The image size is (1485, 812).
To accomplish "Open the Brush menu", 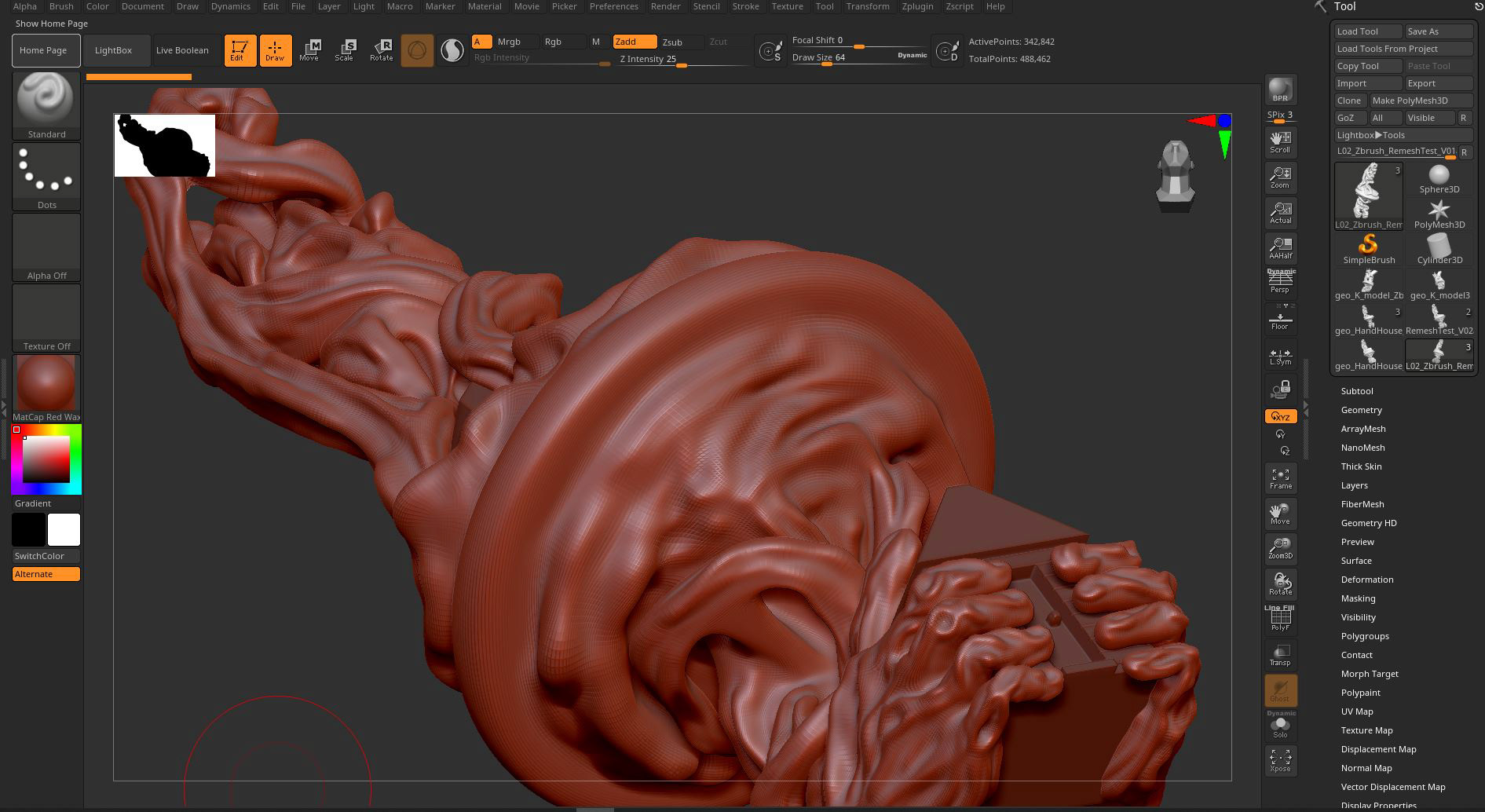I will click(61, 6).
